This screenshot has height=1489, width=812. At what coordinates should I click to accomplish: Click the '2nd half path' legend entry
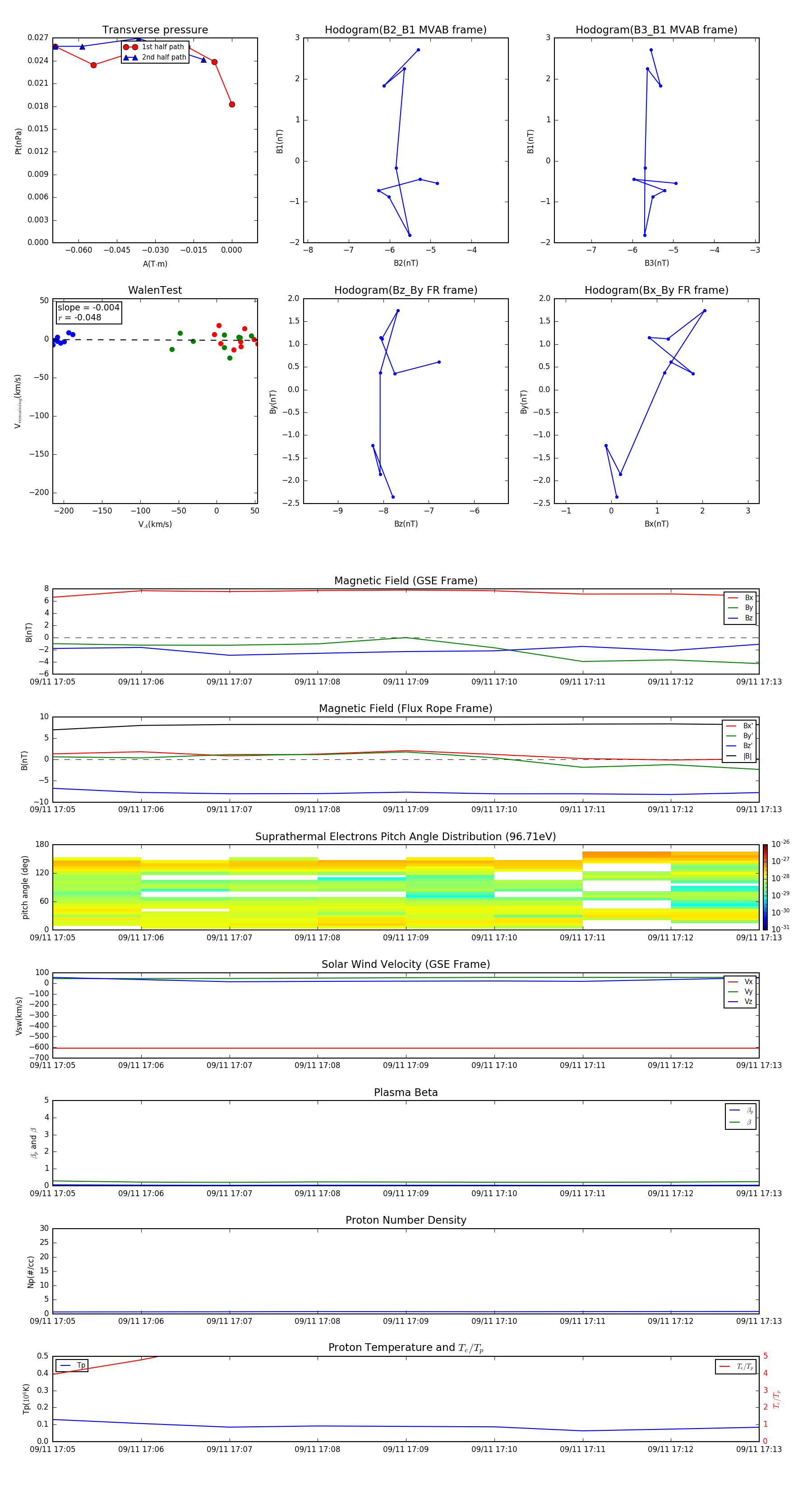coord(155,57)
